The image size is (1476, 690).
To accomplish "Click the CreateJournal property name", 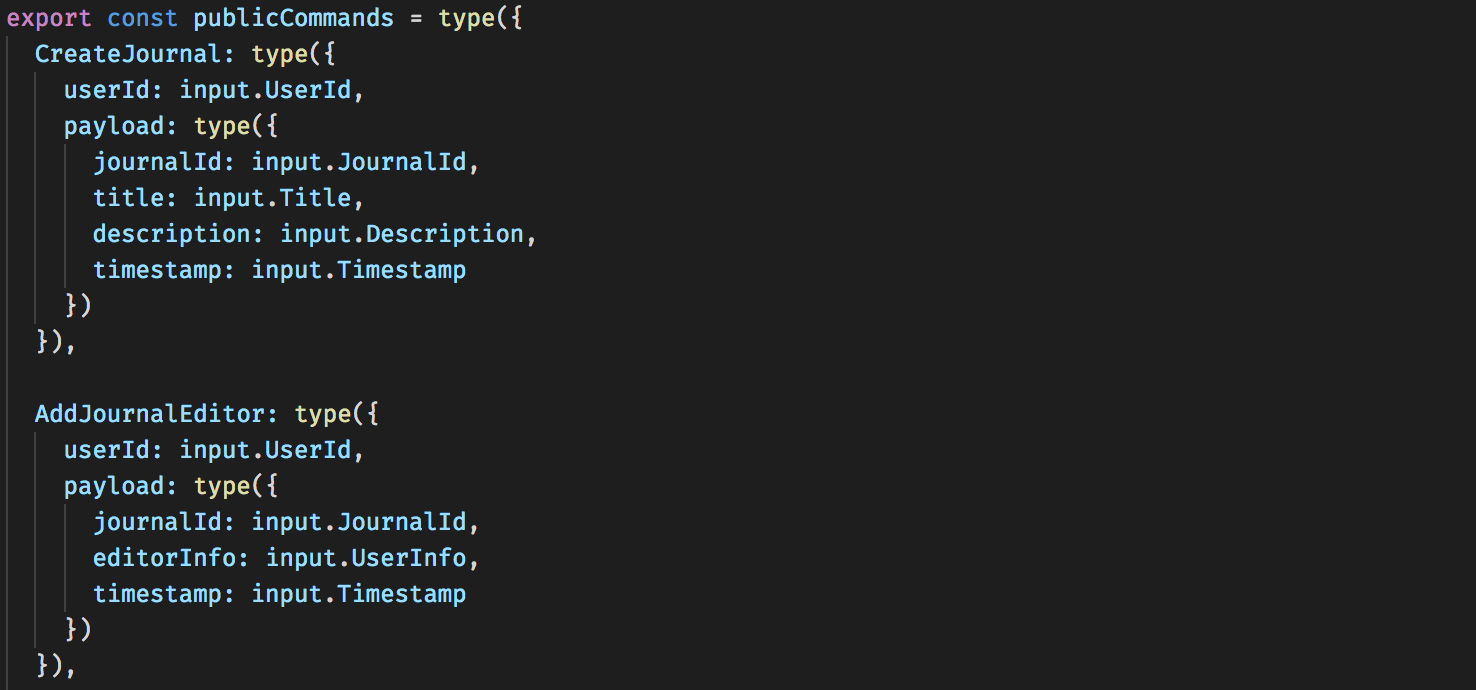I will pos(128,54).
